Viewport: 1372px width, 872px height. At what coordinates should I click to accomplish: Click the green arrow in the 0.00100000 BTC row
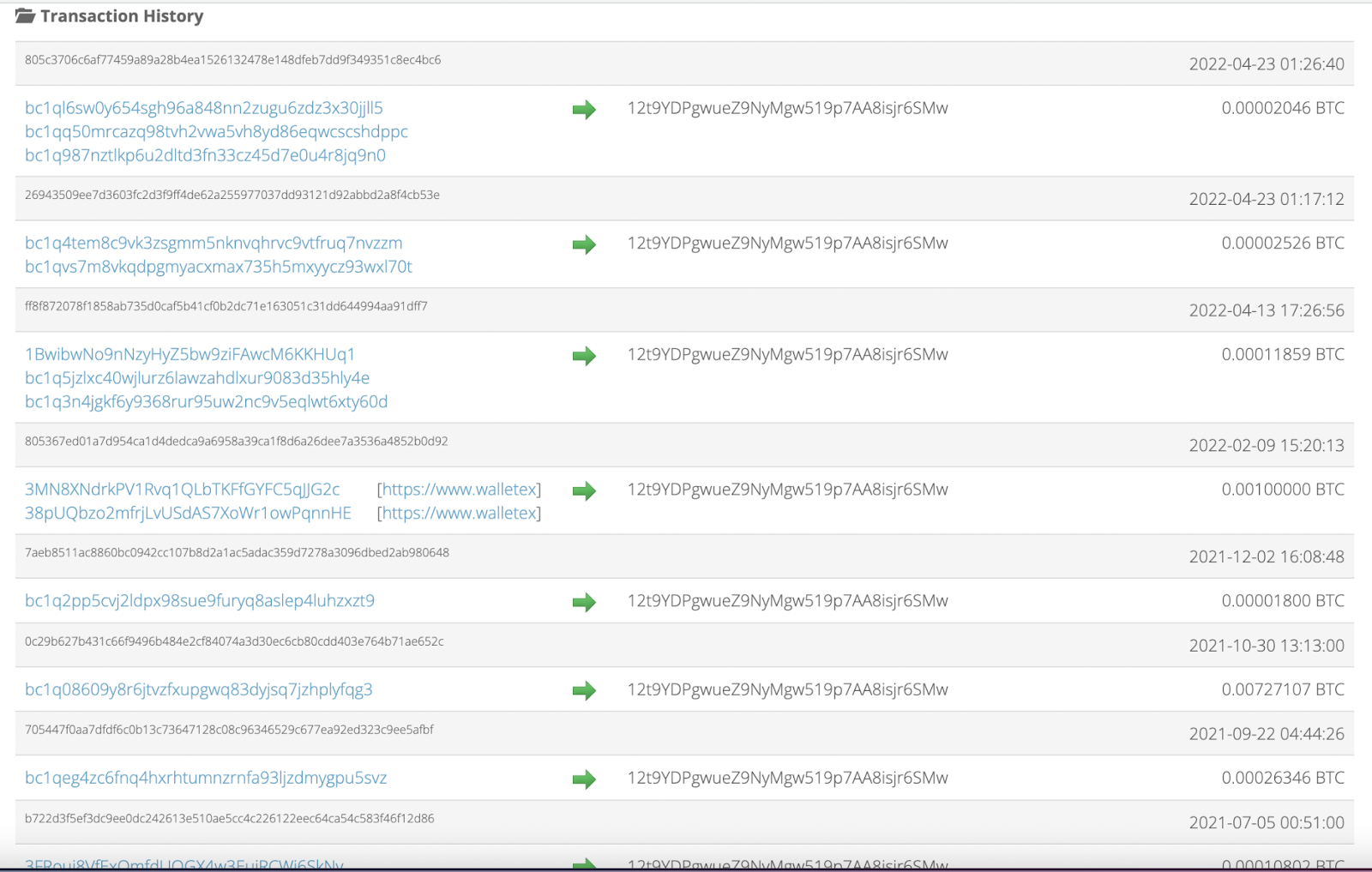(584, 491)
